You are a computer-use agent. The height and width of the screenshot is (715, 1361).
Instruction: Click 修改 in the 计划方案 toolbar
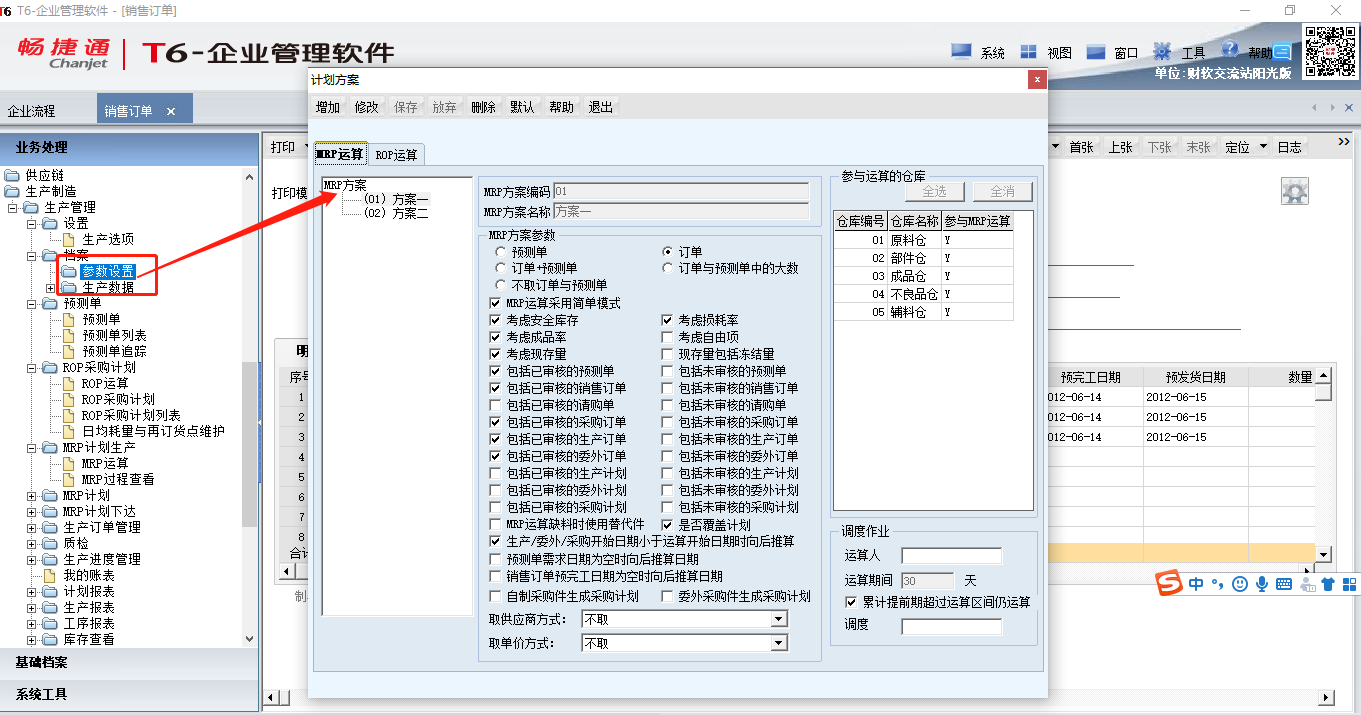[x=367, y=108]
